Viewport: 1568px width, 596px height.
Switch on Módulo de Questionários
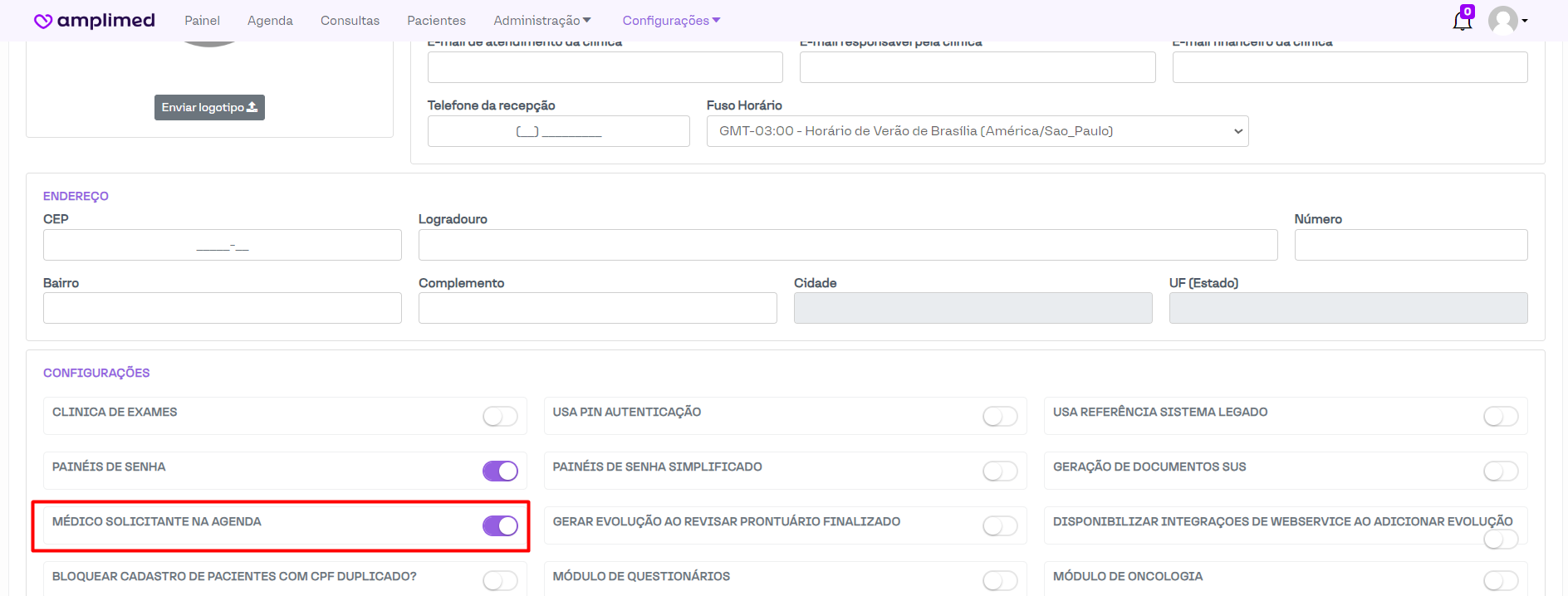click(x=1000, y=580)
